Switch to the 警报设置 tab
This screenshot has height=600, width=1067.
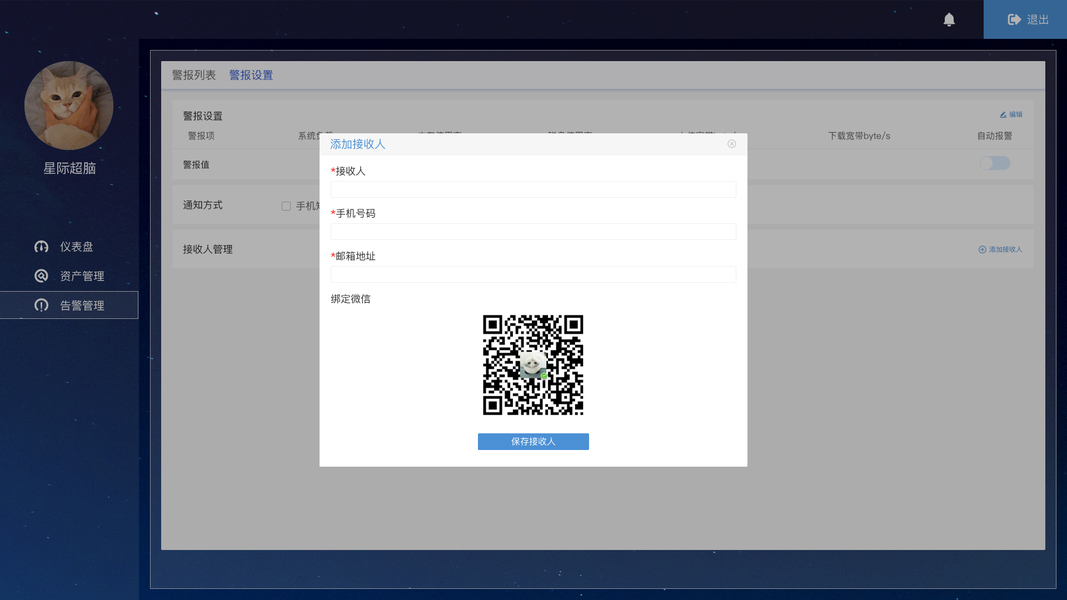(x=251, y=75)
